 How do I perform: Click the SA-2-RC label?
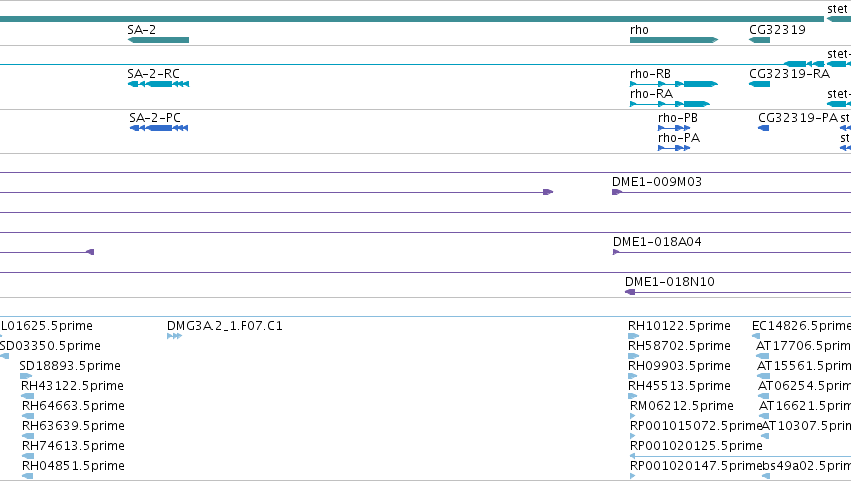[154, 74]
